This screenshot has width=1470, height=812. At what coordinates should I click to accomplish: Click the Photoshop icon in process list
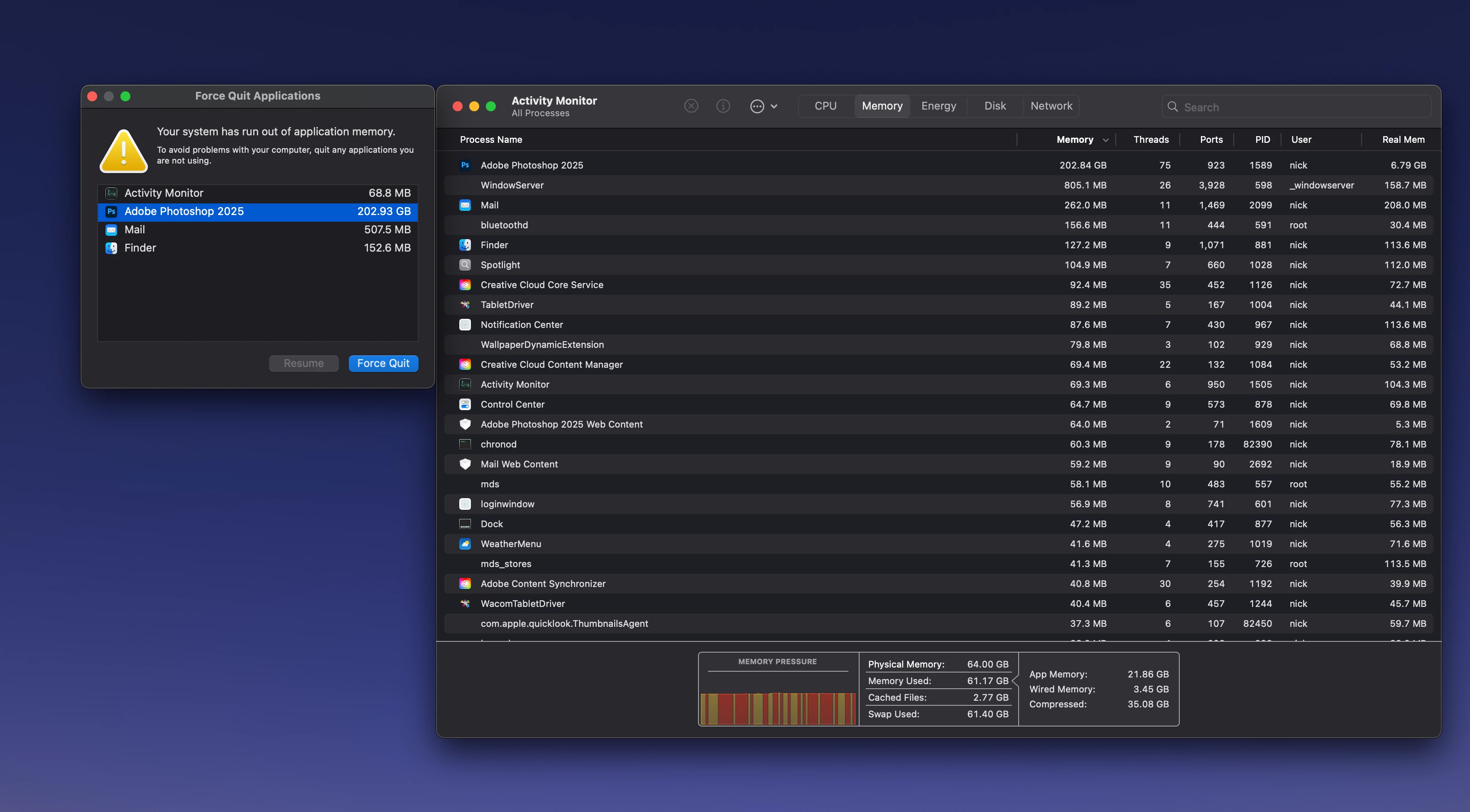465,165
